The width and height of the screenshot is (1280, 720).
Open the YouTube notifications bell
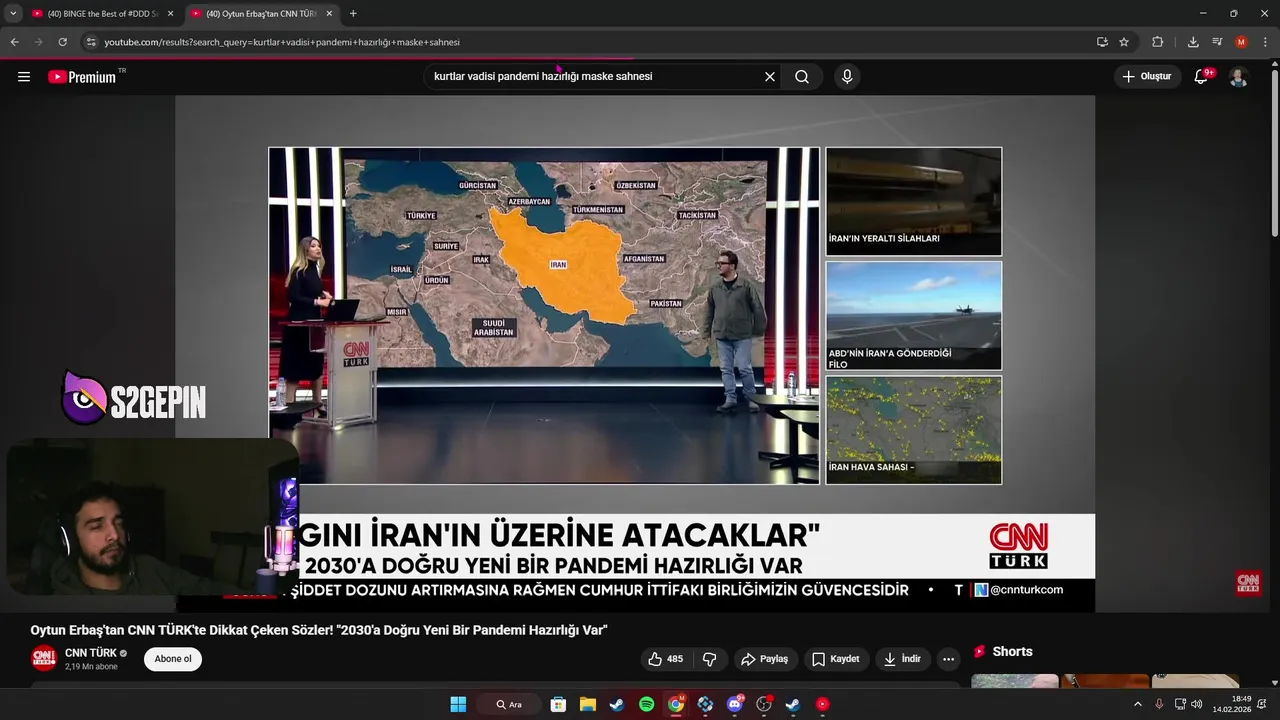pyautogui.click(x=1202, y=77)
